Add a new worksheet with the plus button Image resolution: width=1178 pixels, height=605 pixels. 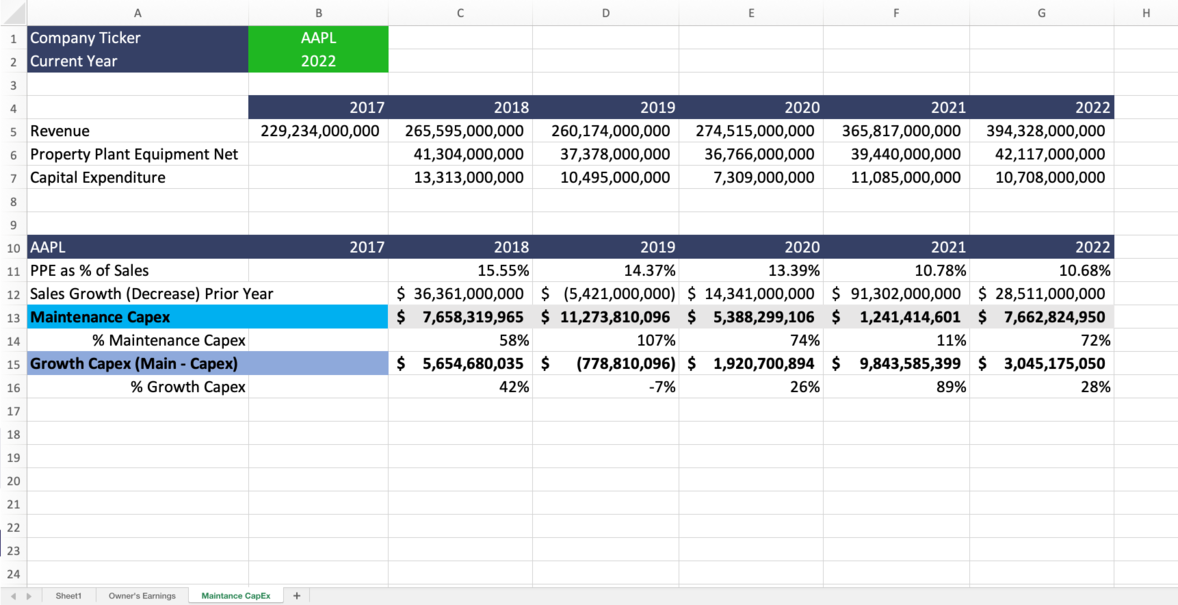point(296,595)
